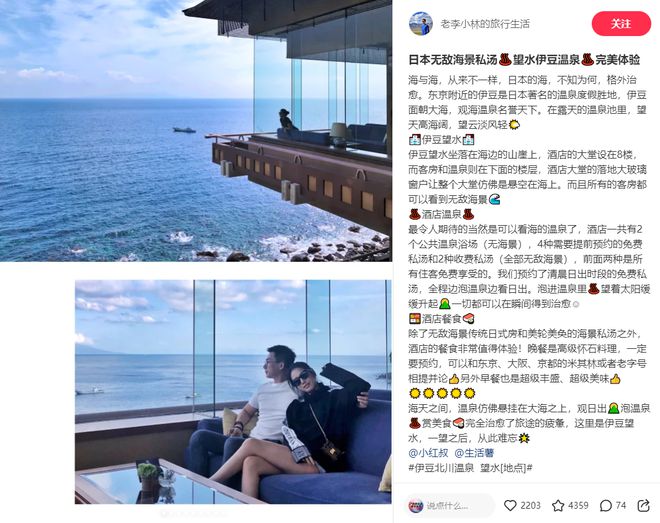660x523 pixels.
Task: Click faint image pagination dots below photo
Action: 193,513
